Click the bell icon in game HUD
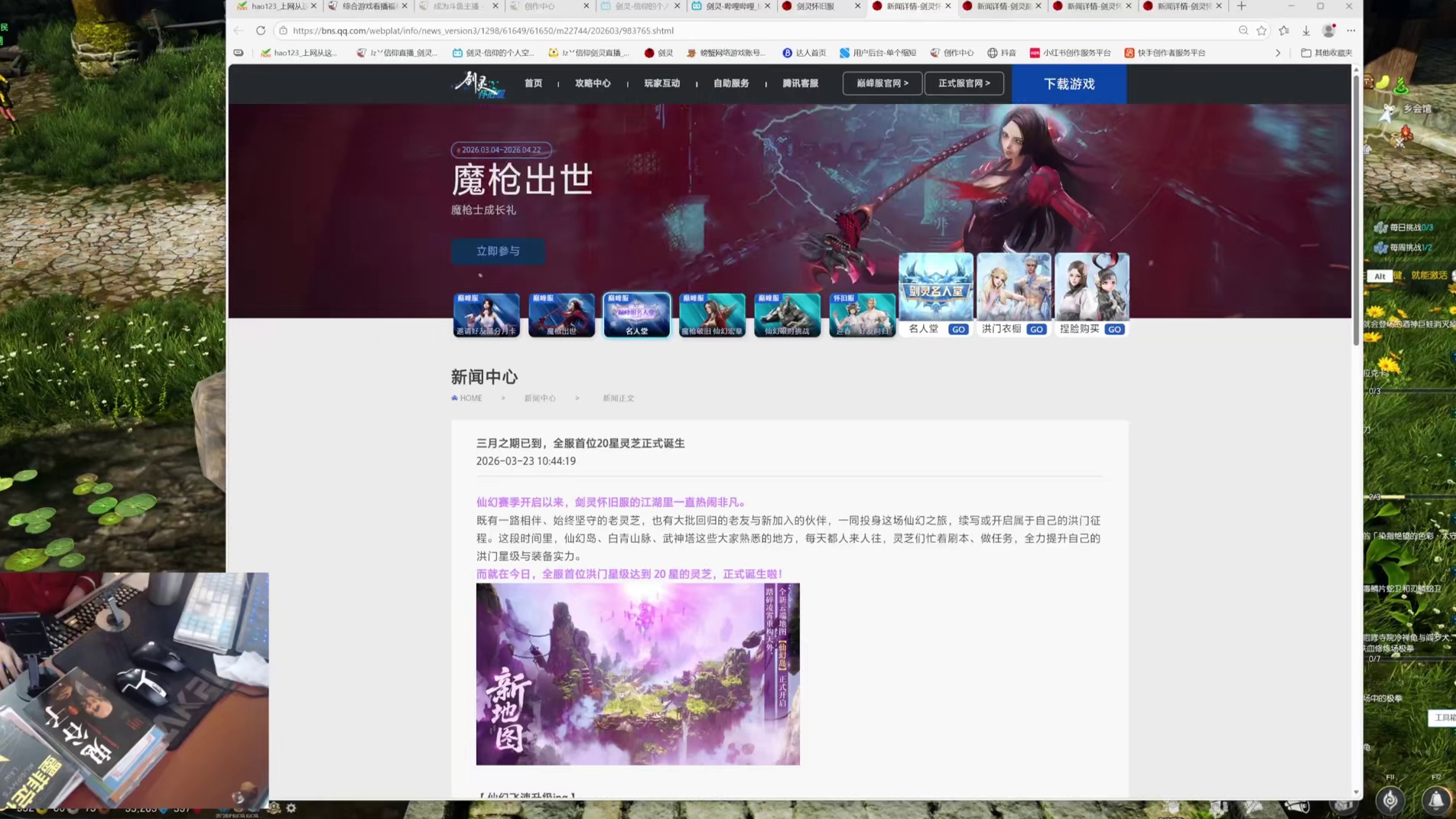Screen dimensions: 1456x819 coord(1435,800)
